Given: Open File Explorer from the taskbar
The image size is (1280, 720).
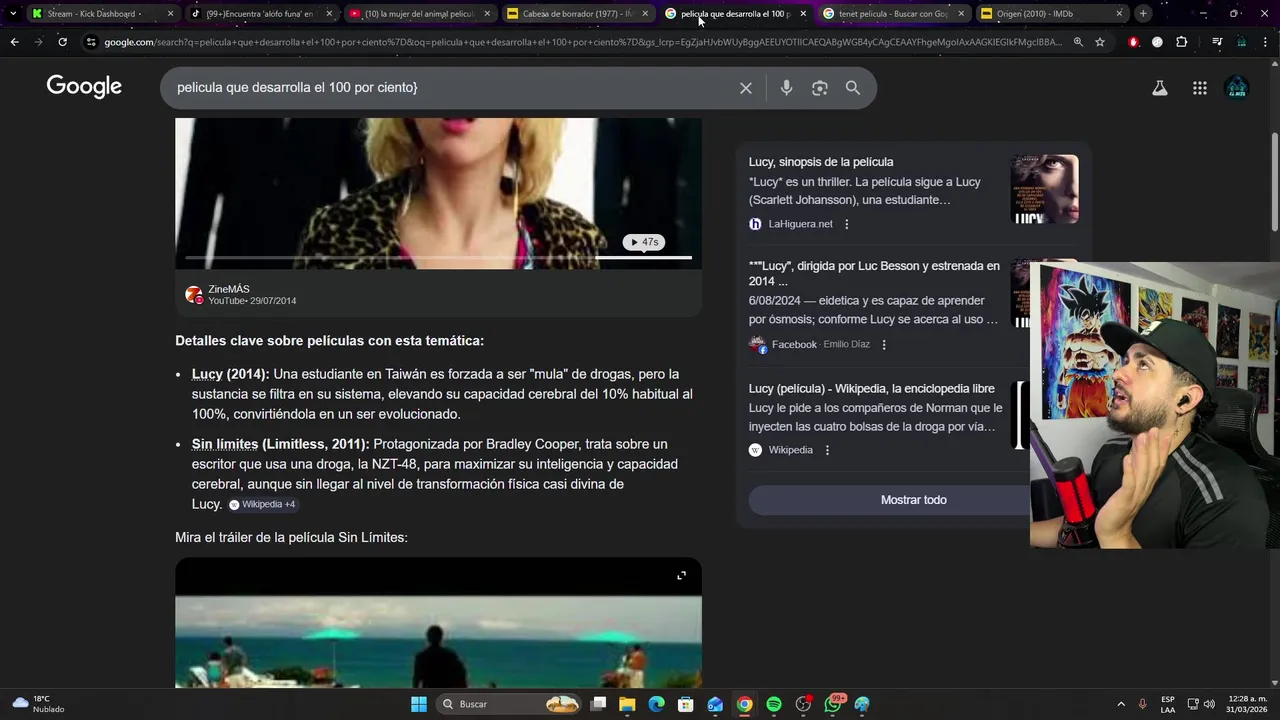Looking at the screenshot, I should 627,704.
